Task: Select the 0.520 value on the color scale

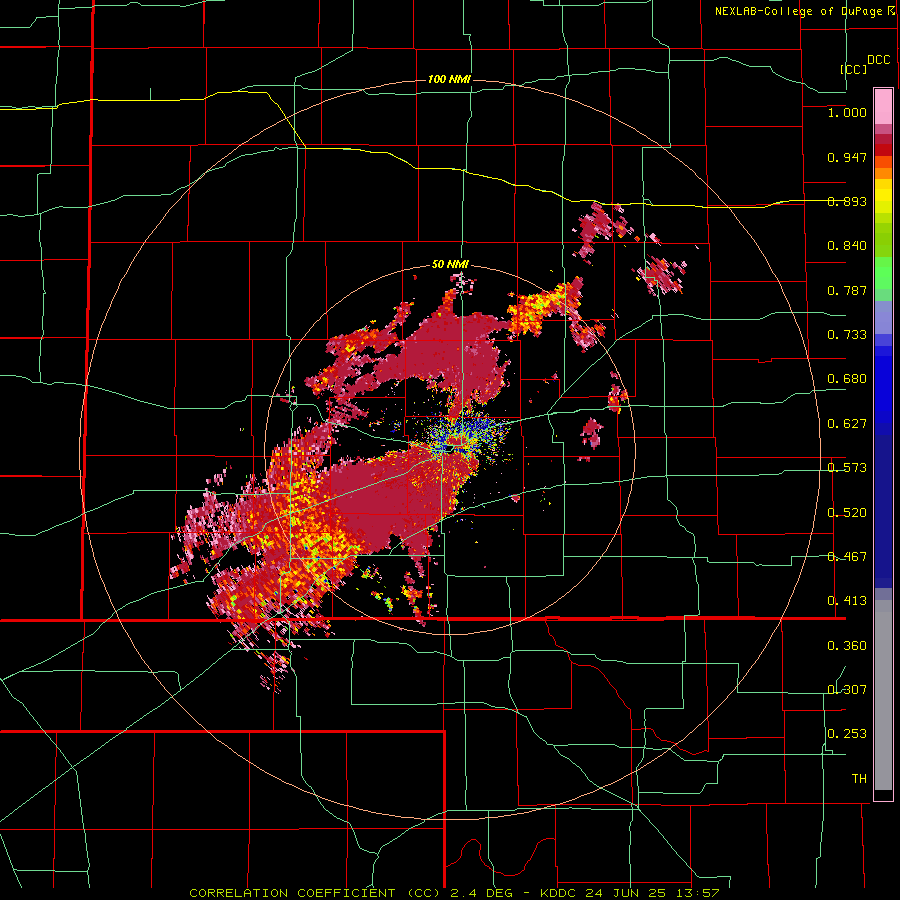Action: pyautogui.click(x=847, y=513)
